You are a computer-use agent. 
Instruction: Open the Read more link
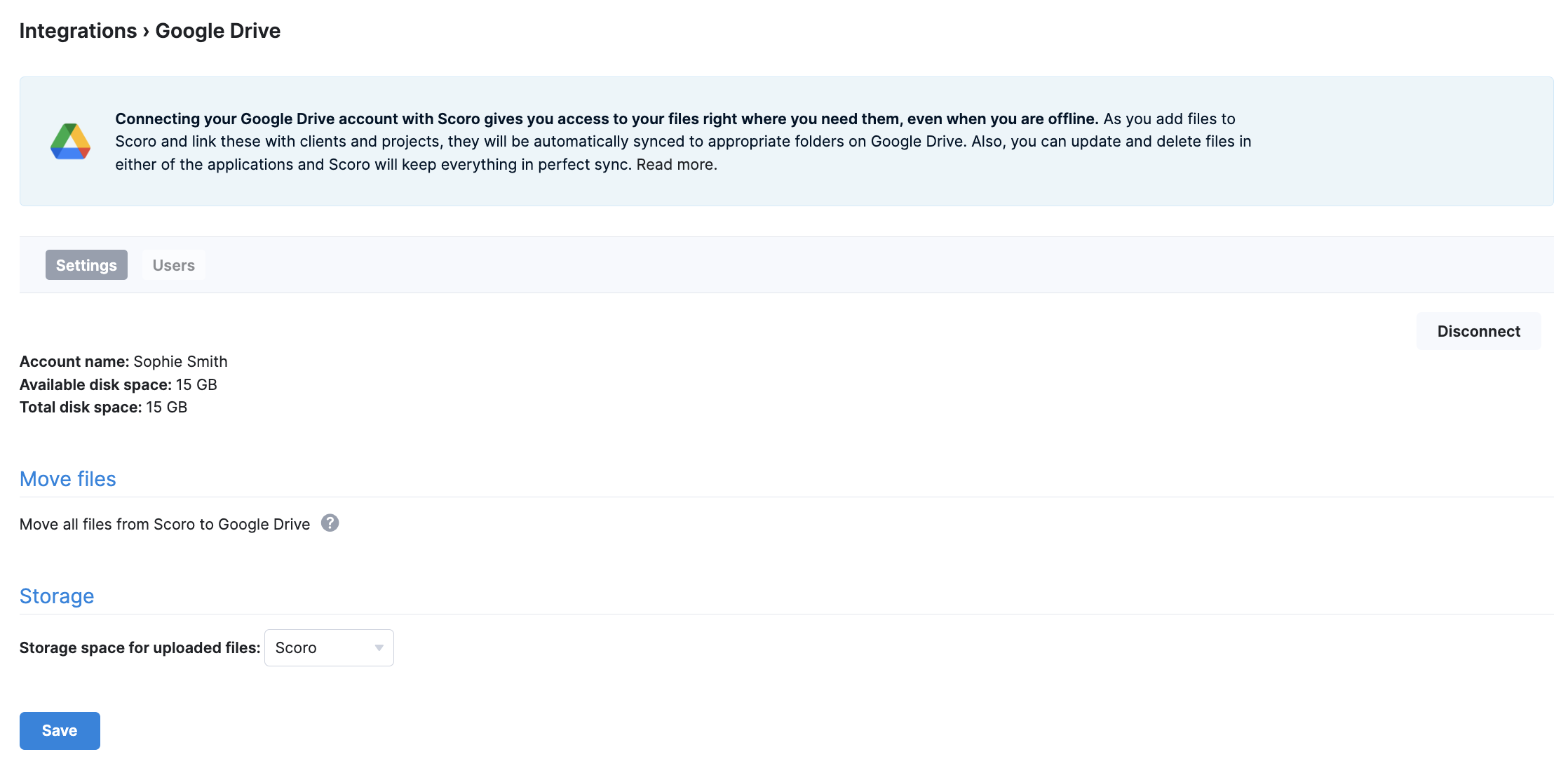[677, 165]
